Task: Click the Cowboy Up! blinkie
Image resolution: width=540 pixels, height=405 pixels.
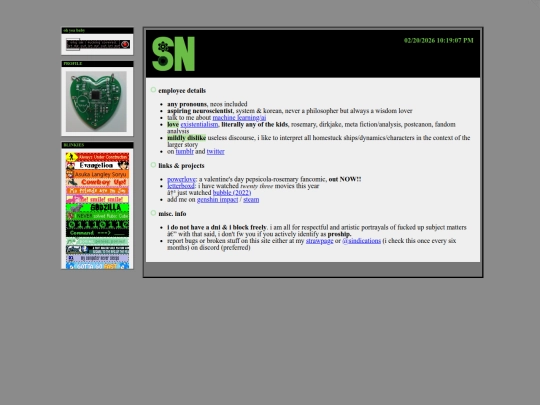Action: 97,182
